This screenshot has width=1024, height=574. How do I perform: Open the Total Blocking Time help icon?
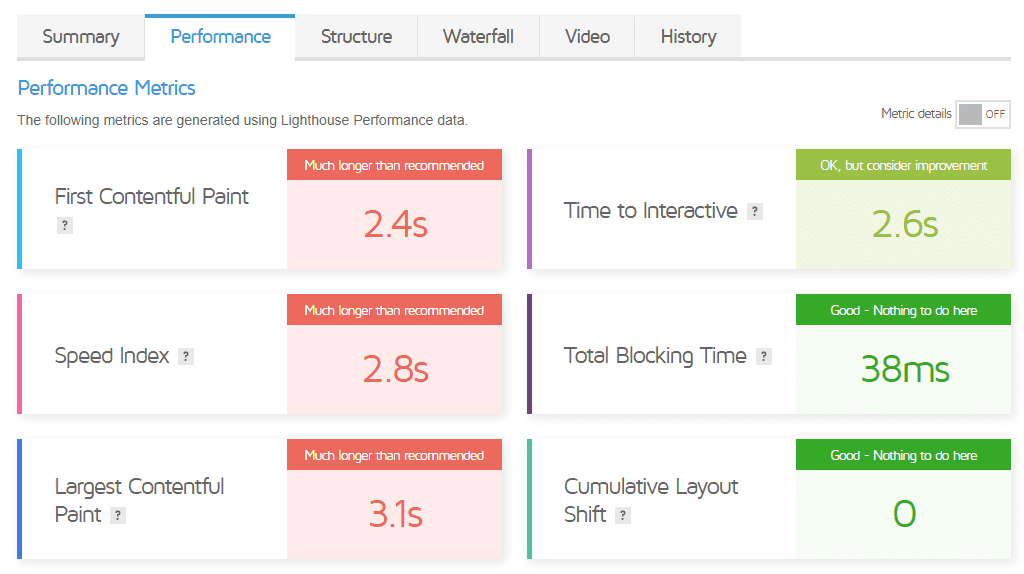764,357
